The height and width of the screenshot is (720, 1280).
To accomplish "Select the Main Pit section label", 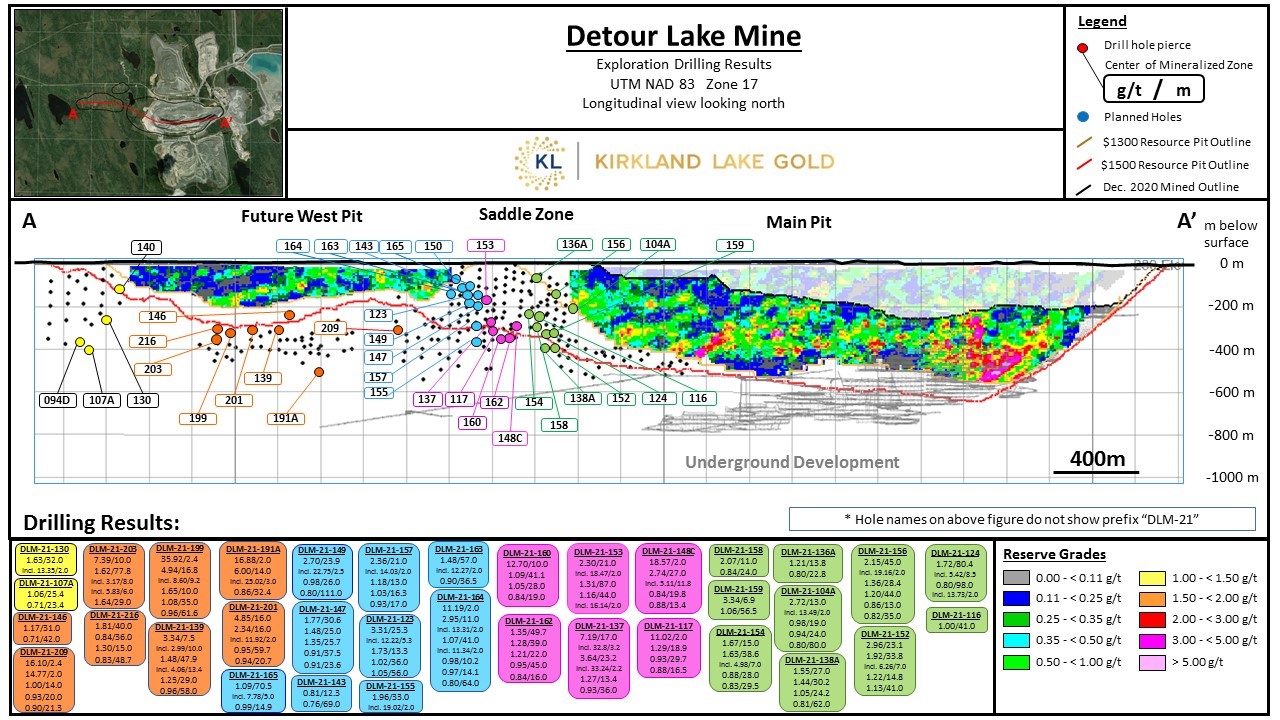I will pyautogui.click(x=797, y=222).
